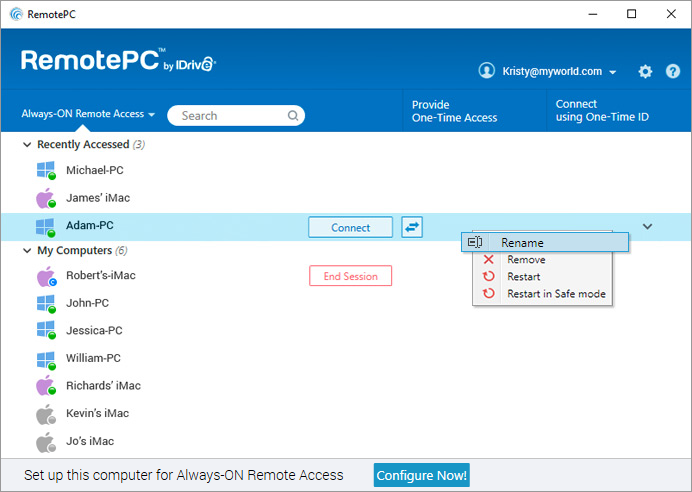Select Michael-PC in the list
Image resolution: width=692 pixels, height=492 pixels.
(x=95, y=170)
